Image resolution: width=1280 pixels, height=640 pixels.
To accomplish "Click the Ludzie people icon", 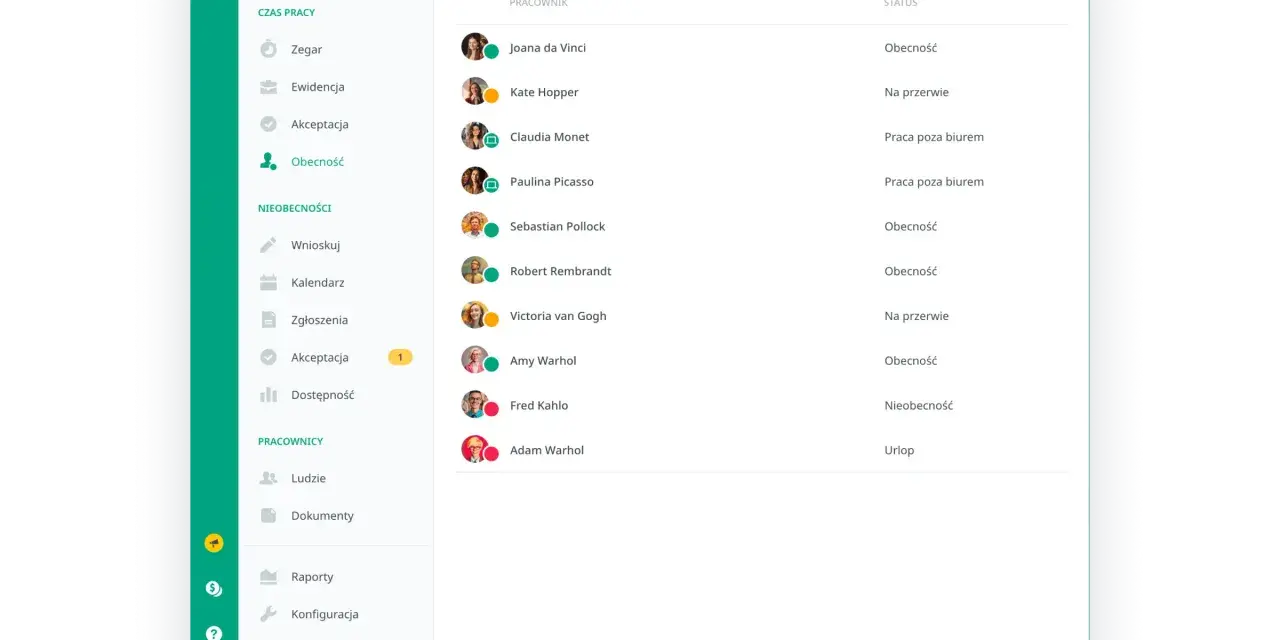I will (268, 478).
